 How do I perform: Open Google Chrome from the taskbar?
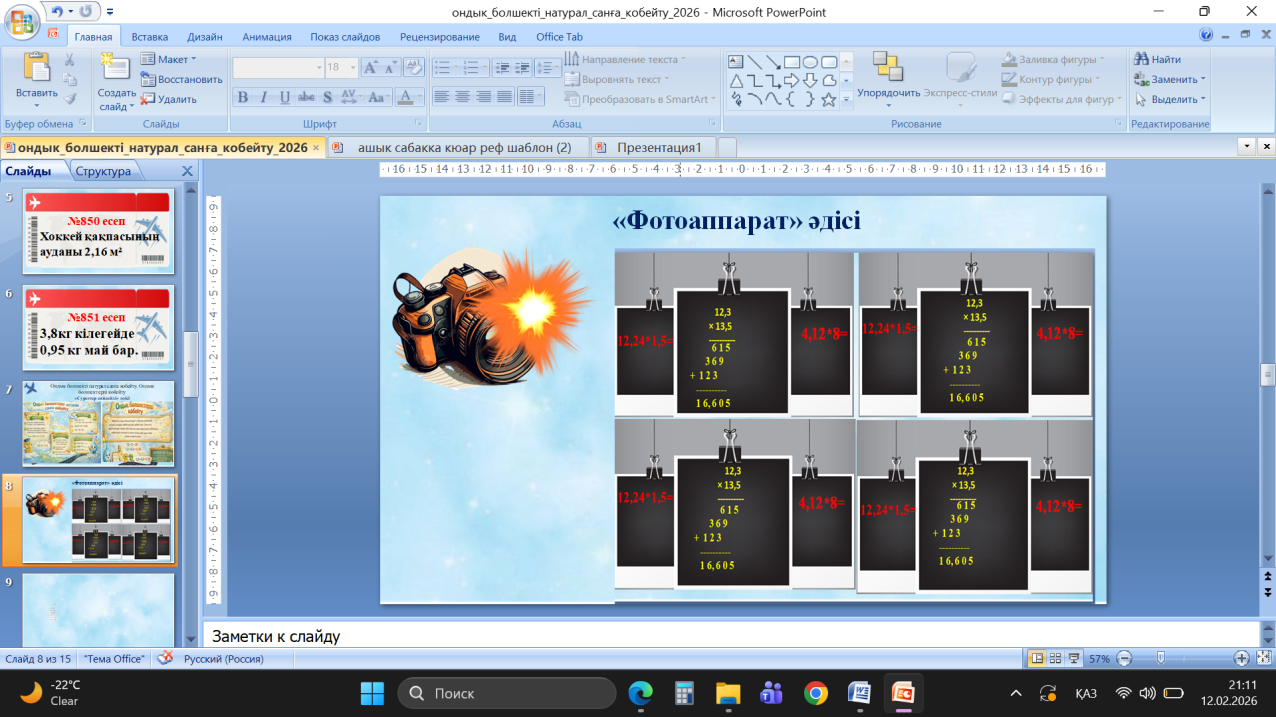point(816,693)
